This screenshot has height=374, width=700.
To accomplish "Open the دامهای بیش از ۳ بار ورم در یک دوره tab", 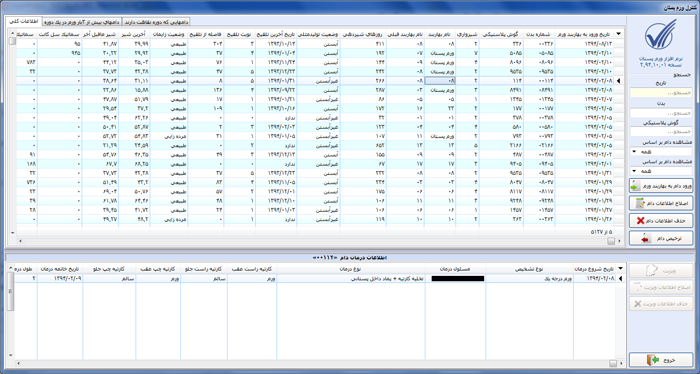I will (x=81, y=22).
